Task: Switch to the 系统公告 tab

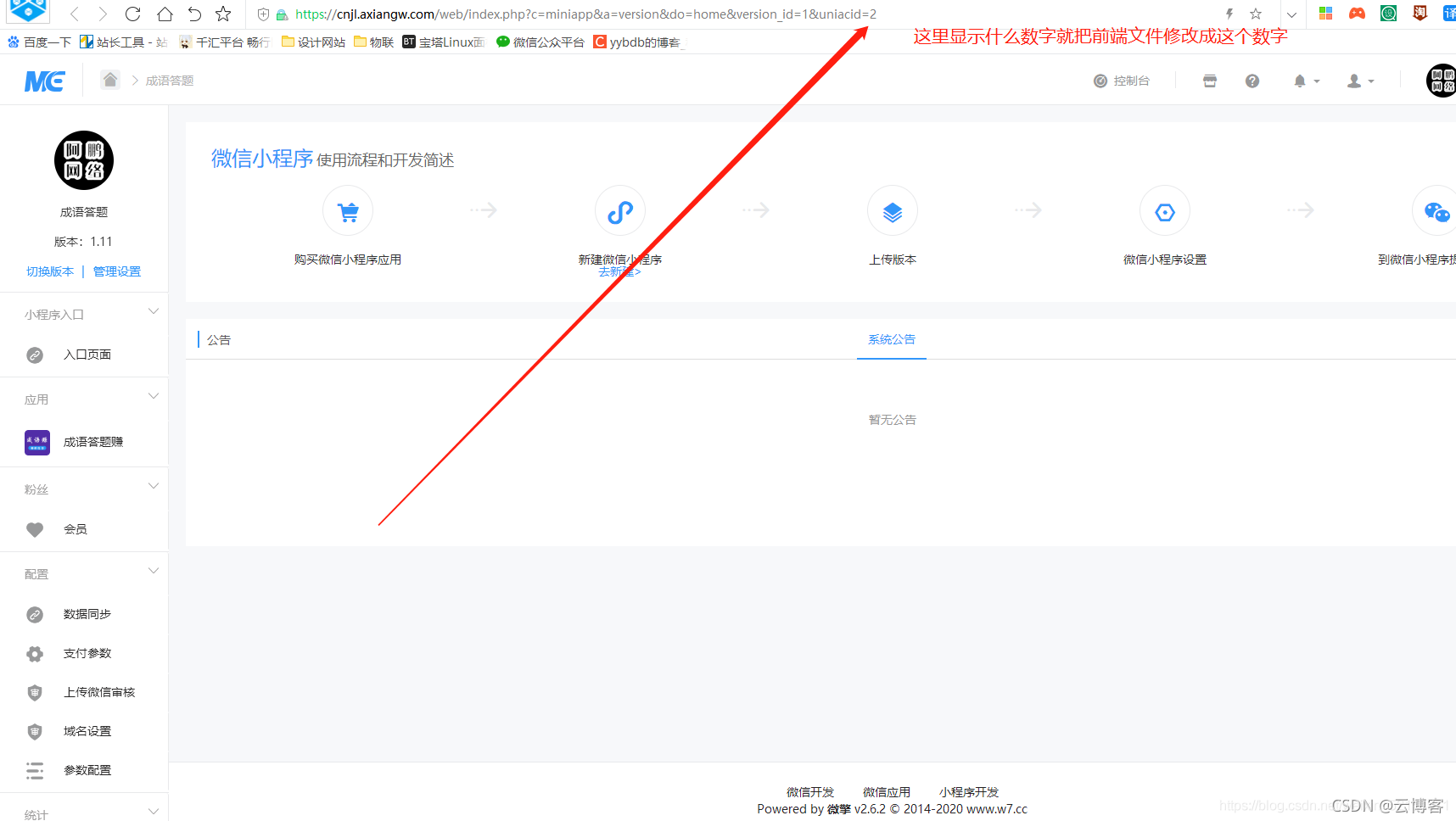Action: [891, 339]
